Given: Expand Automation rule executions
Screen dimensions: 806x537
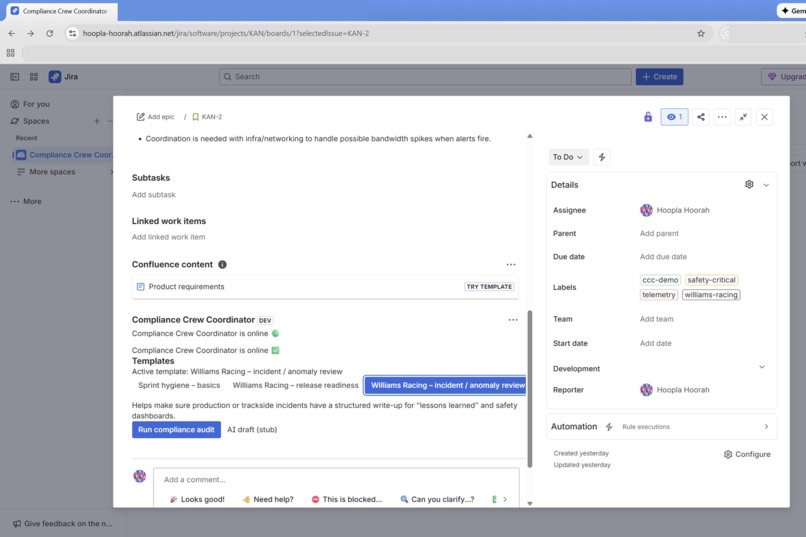Looking at the screenshot, I should coord(766,427).
